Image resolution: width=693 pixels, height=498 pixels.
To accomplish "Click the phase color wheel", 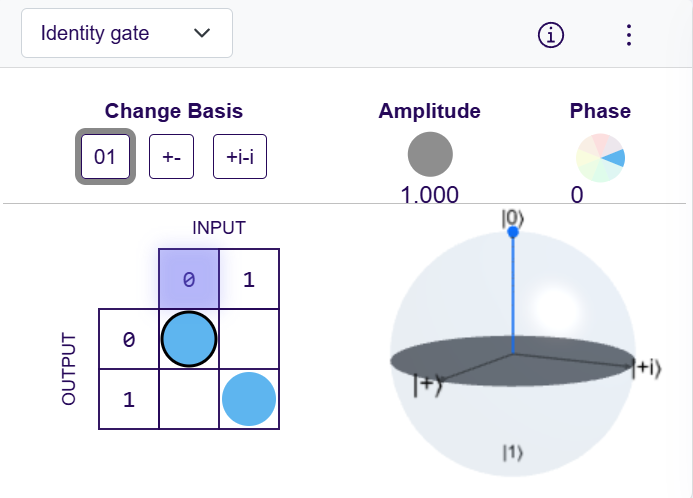I will (x=600, y=156).
